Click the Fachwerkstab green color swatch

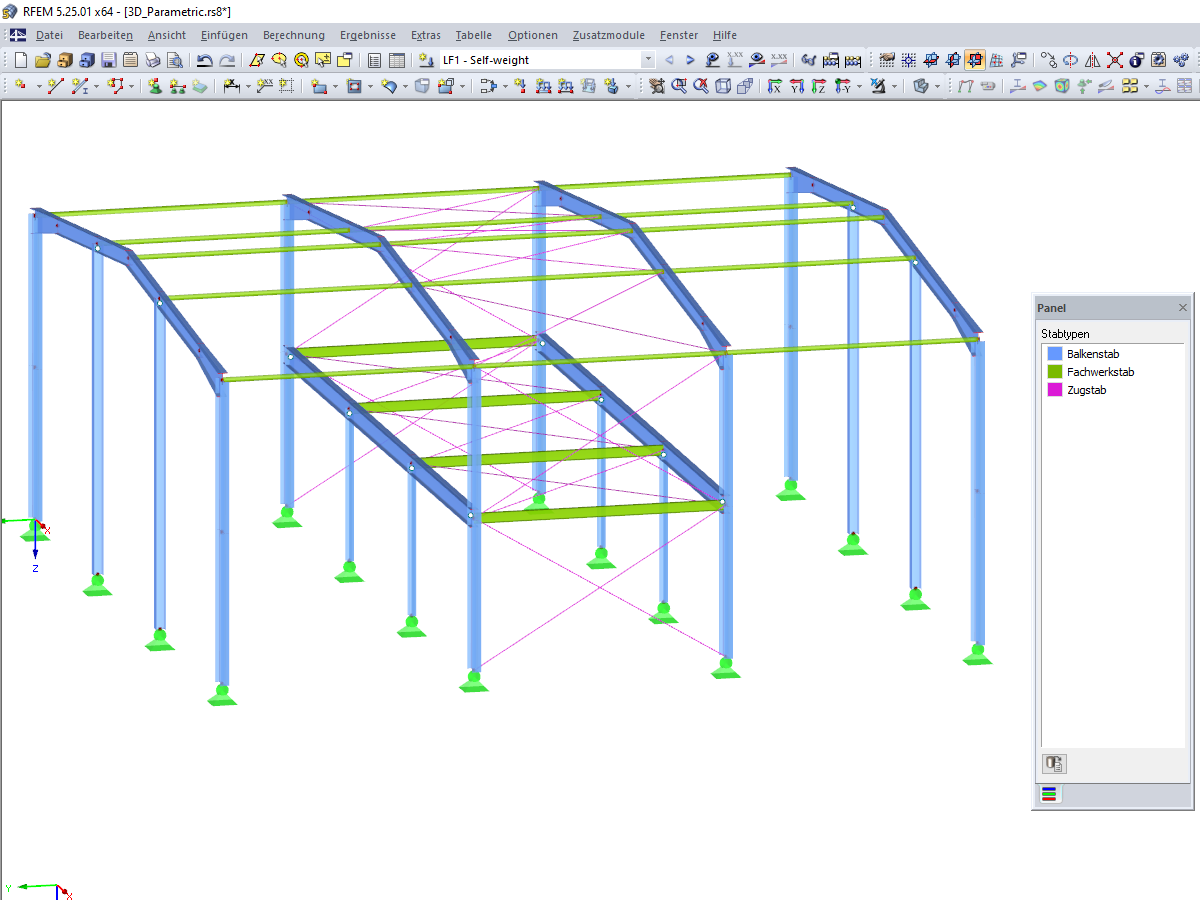point(1054,372)
